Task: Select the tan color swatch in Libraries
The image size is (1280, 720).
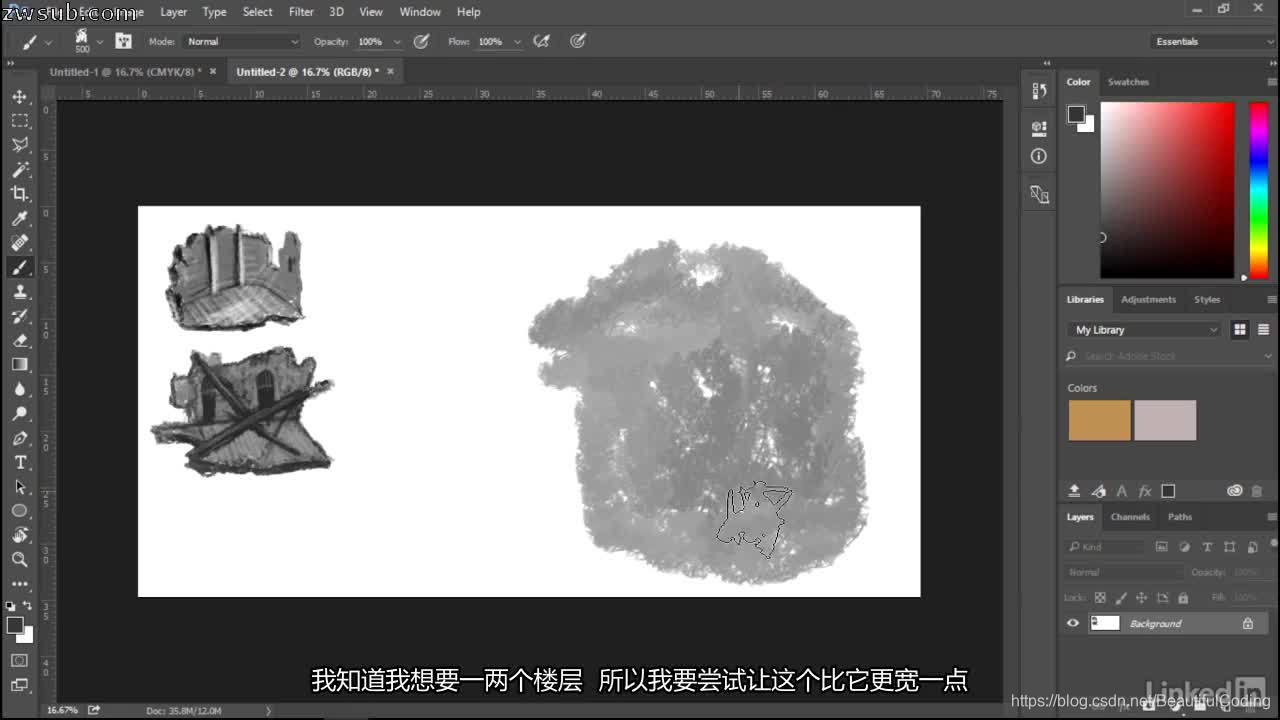Action: tap(1099, 420)
